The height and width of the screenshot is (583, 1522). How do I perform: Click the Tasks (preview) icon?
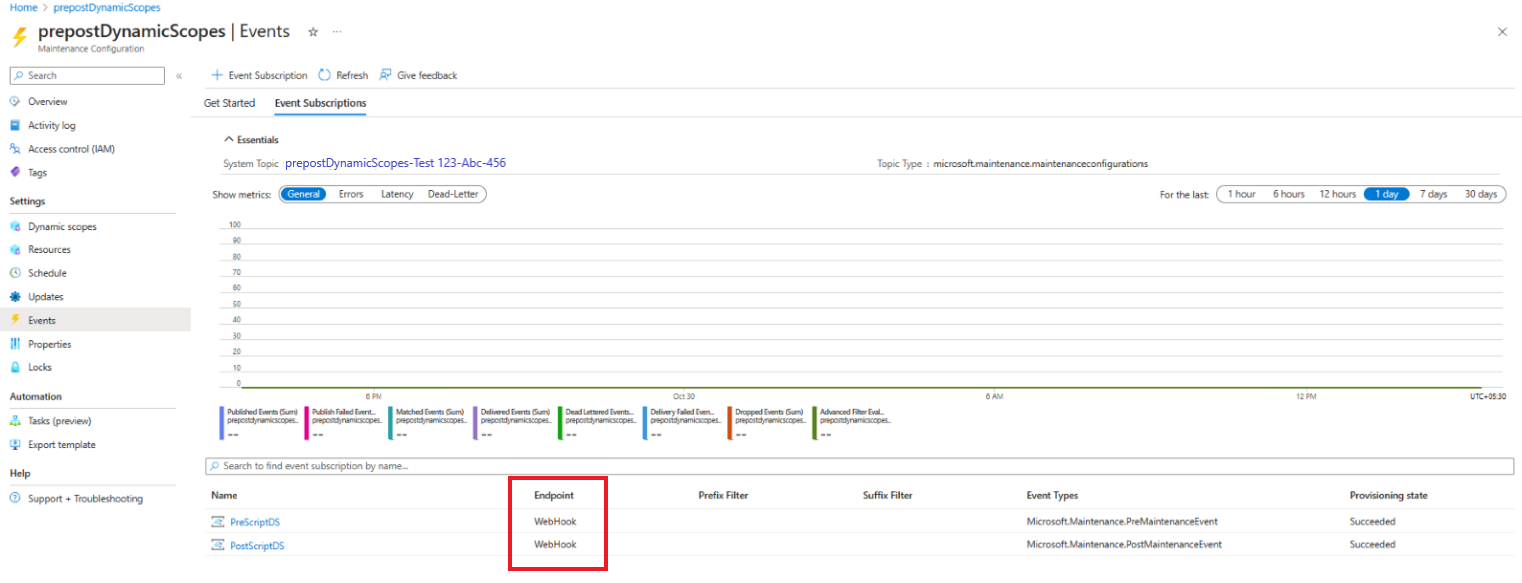(x=15, y=421)
